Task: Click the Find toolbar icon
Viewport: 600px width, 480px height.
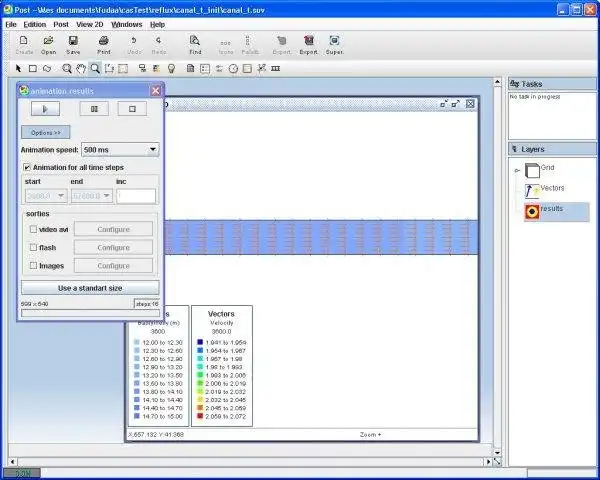Action: coord(195,41)
